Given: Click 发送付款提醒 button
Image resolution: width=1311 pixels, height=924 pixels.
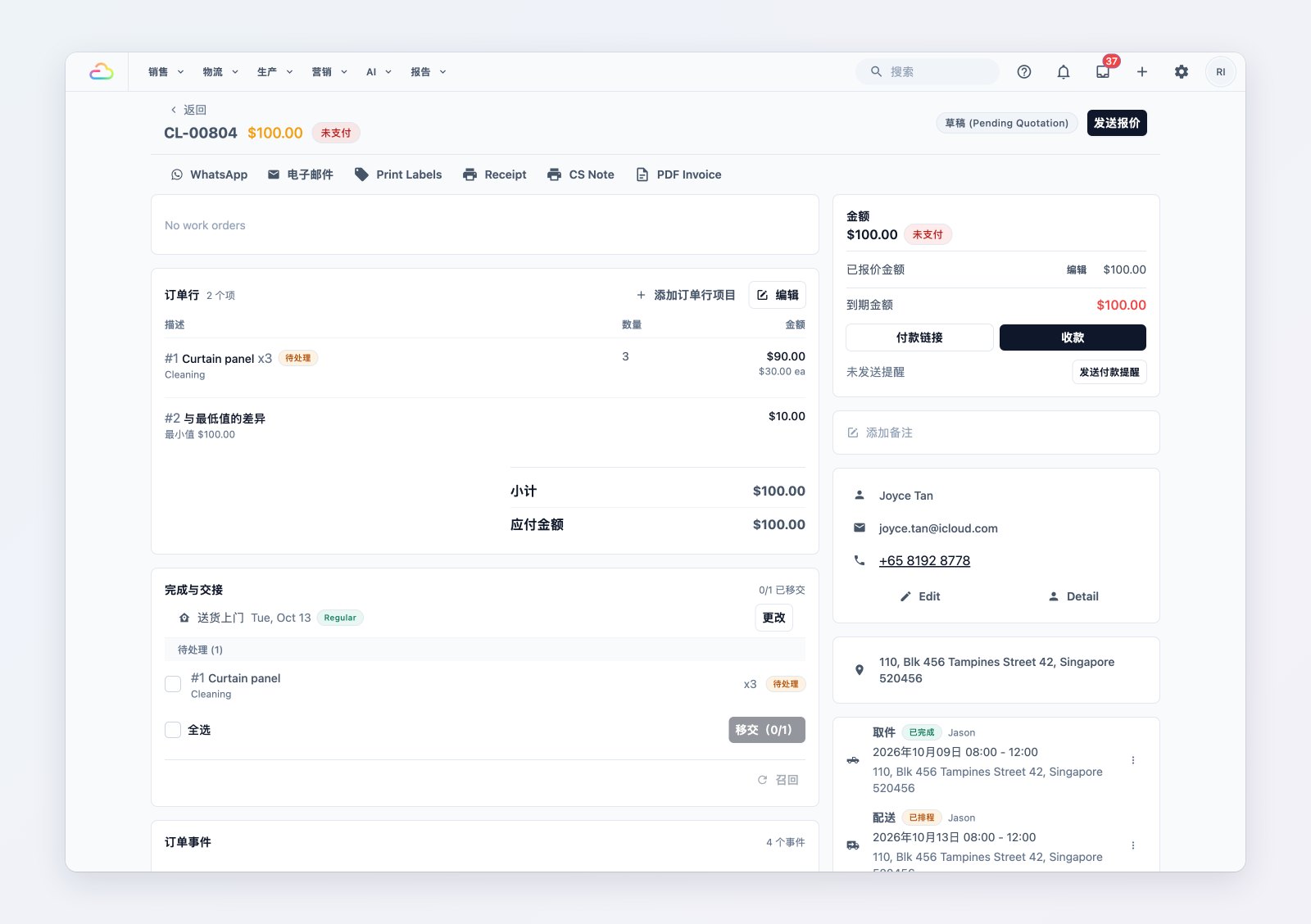Looking at the screenshot, I should coord(1109,372).
